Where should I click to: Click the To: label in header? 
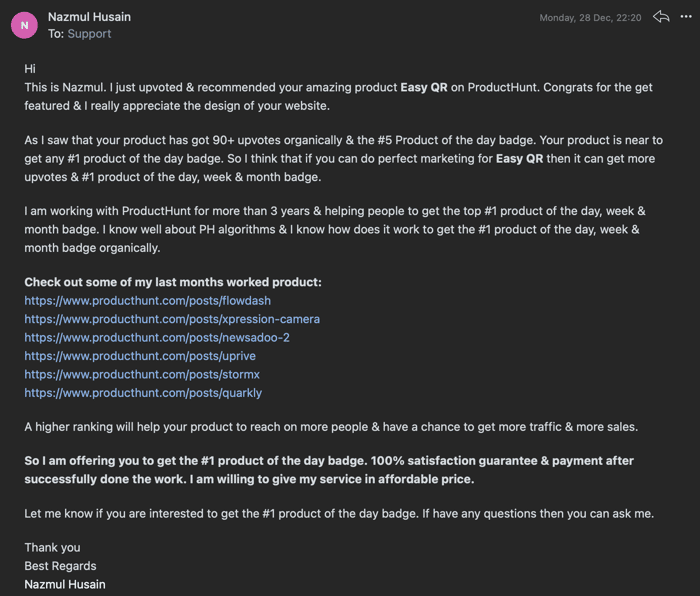pyautogui.click(x=56, y=34)
